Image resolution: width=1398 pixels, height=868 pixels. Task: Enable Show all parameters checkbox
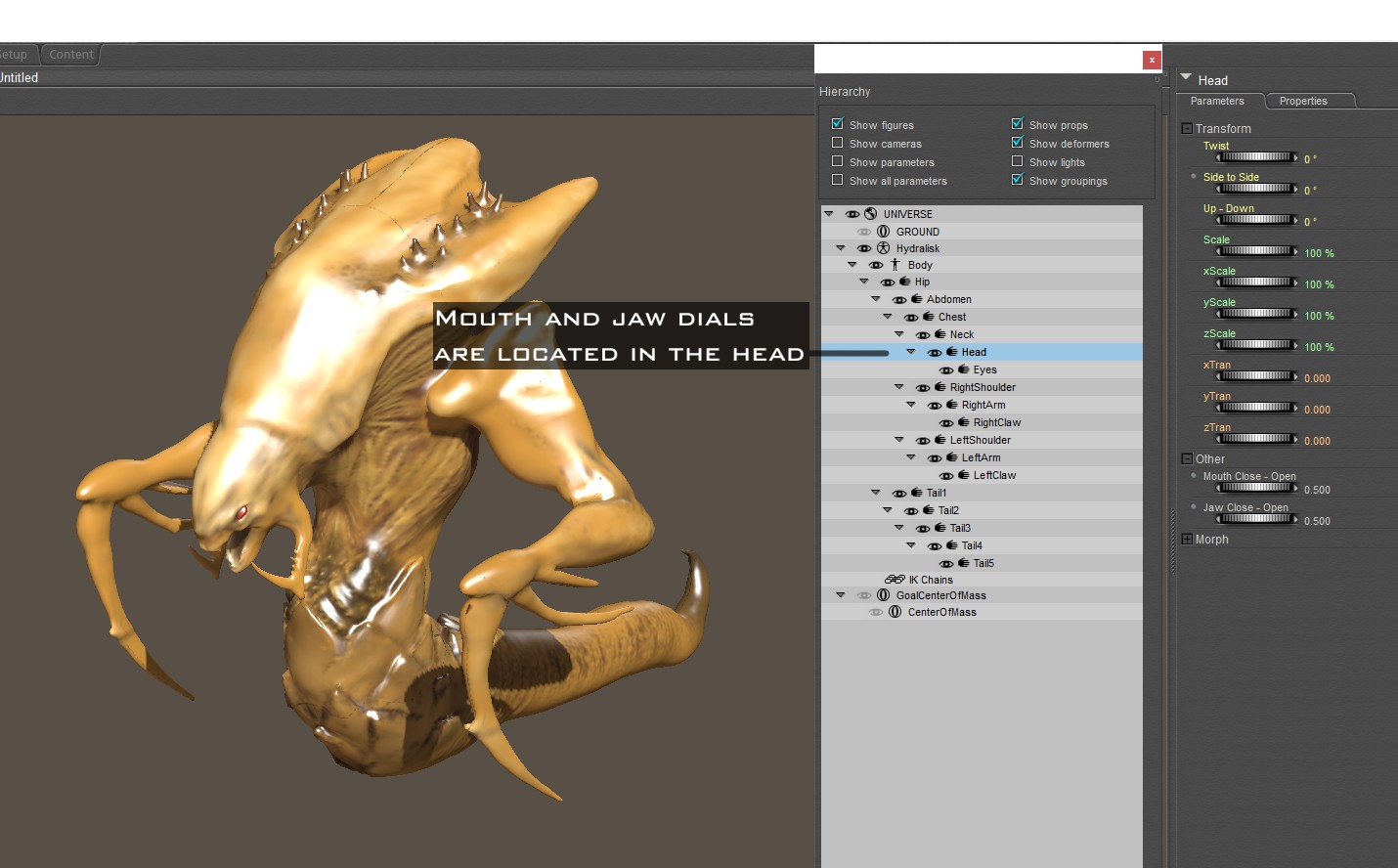(837, 180)
